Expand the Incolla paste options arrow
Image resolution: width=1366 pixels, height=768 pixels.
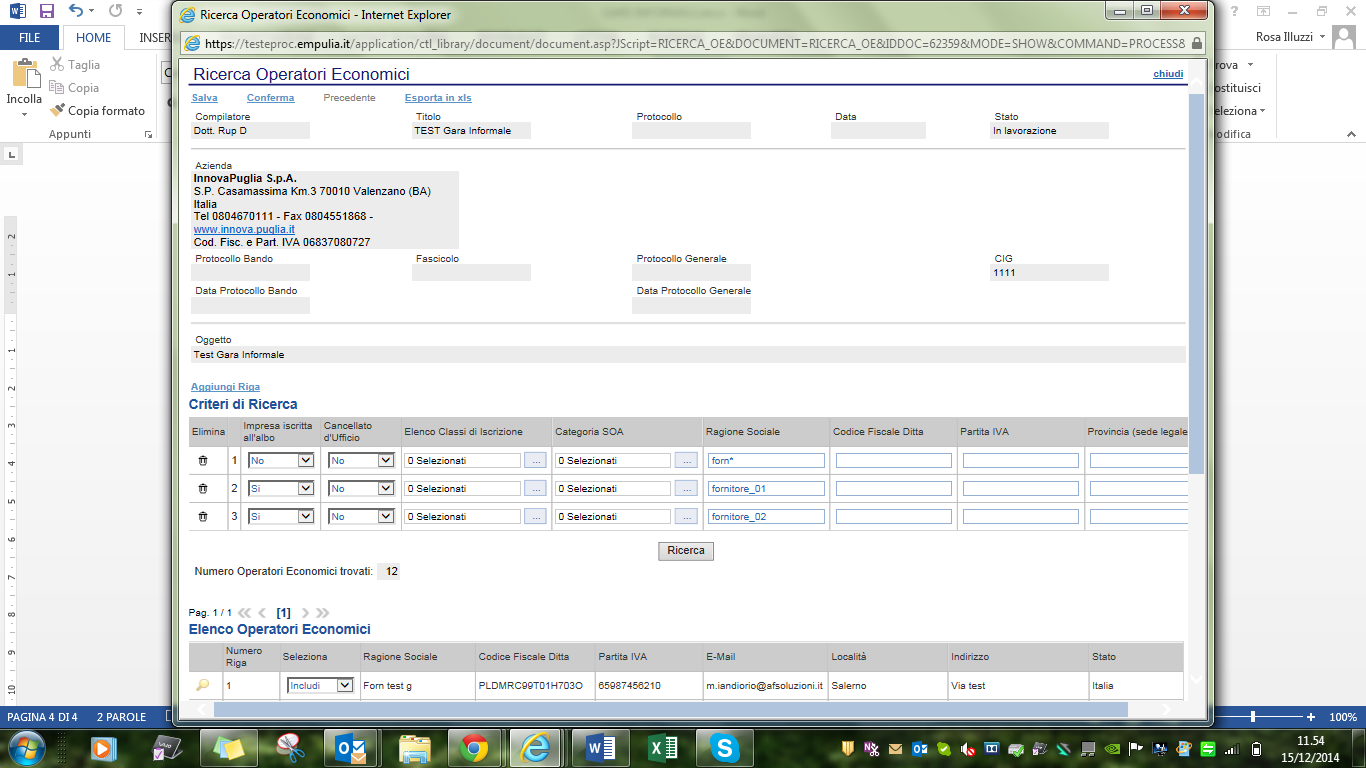[x=24, y=114]
